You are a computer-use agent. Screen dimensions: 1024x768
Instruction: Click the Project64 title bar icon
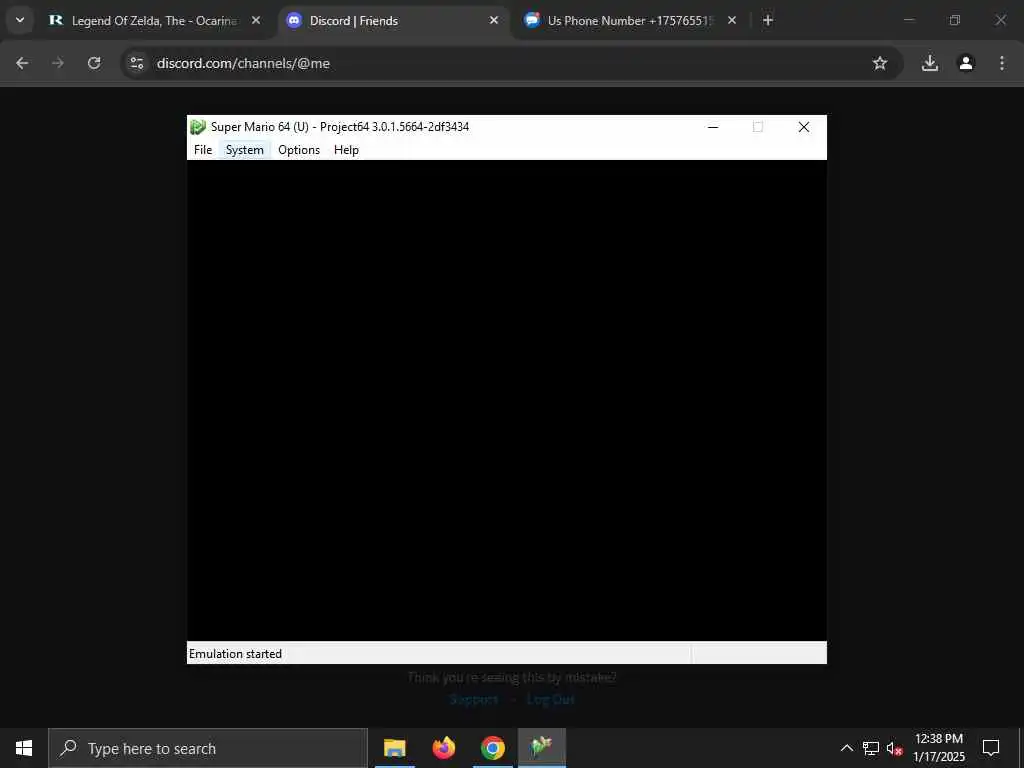[x=198, y=127]
